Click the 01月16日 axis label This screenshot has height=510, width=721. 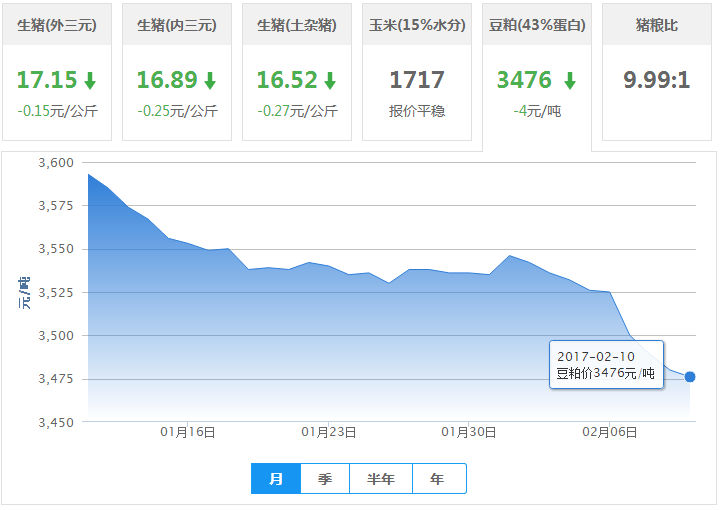188,432
